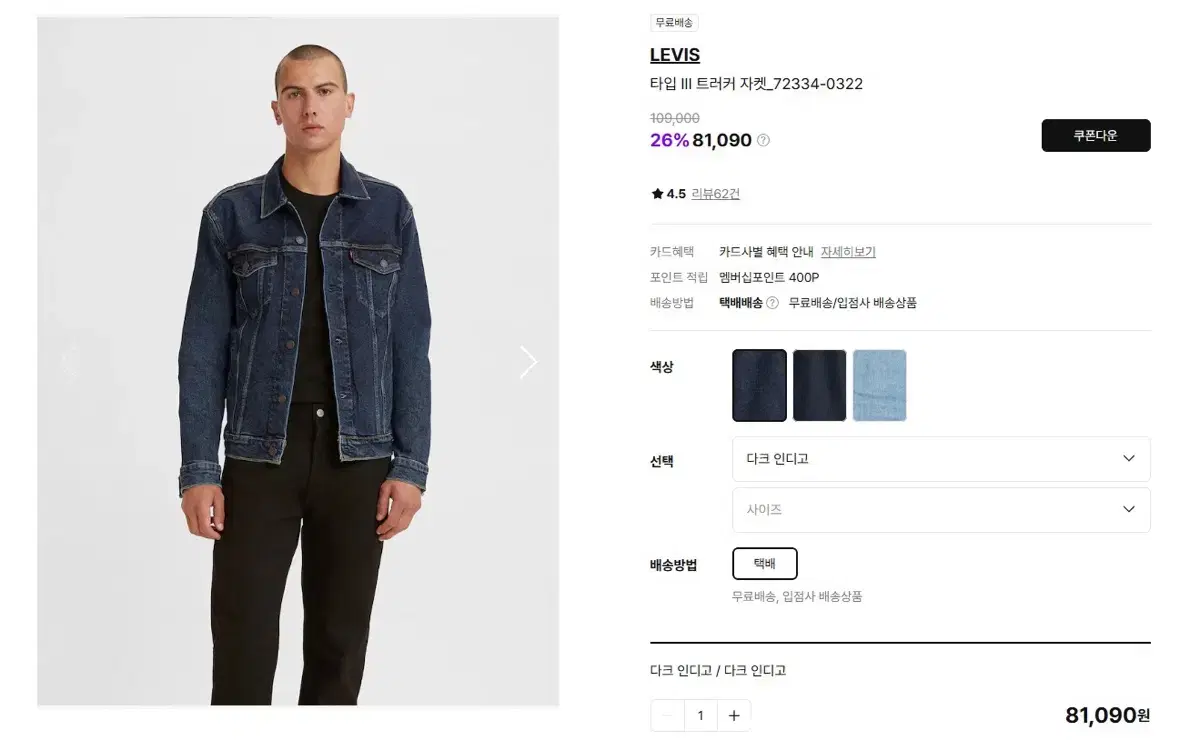Viewport: 1200px width, 751px height.
Task: Click the 택배배송 help question mark icon
Action: tap(772, 303)
